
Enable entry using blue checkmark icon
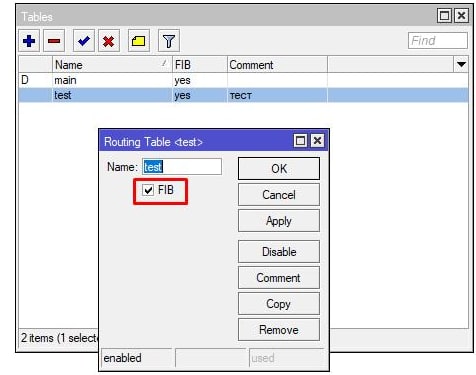pos(83,41)
